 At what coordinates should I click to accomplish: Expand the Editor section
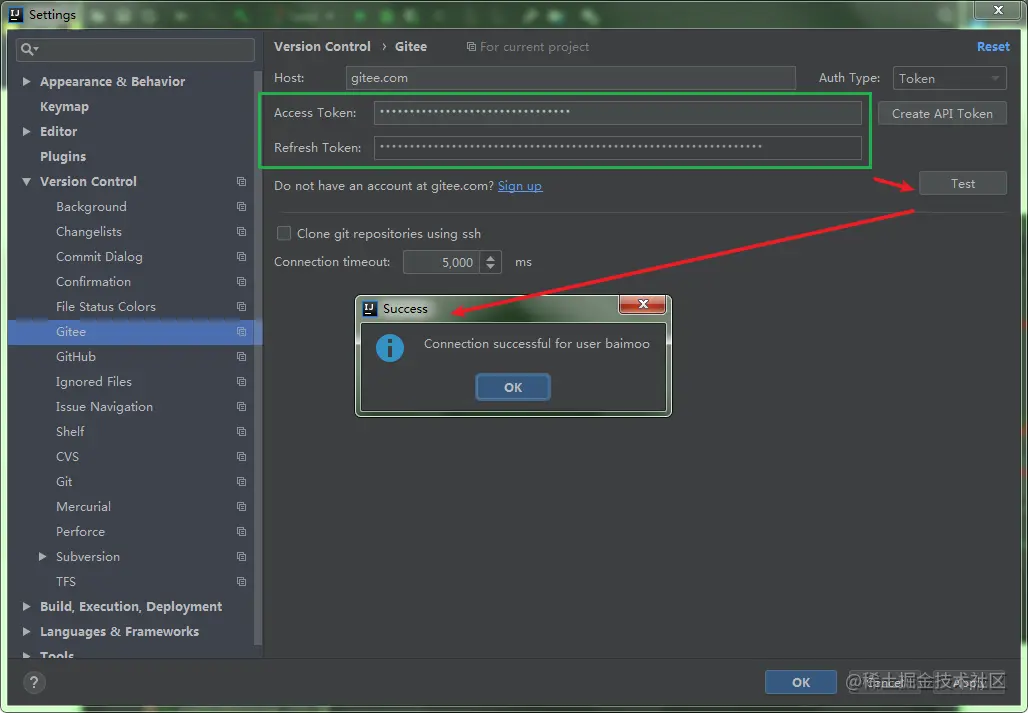(26, 131)
